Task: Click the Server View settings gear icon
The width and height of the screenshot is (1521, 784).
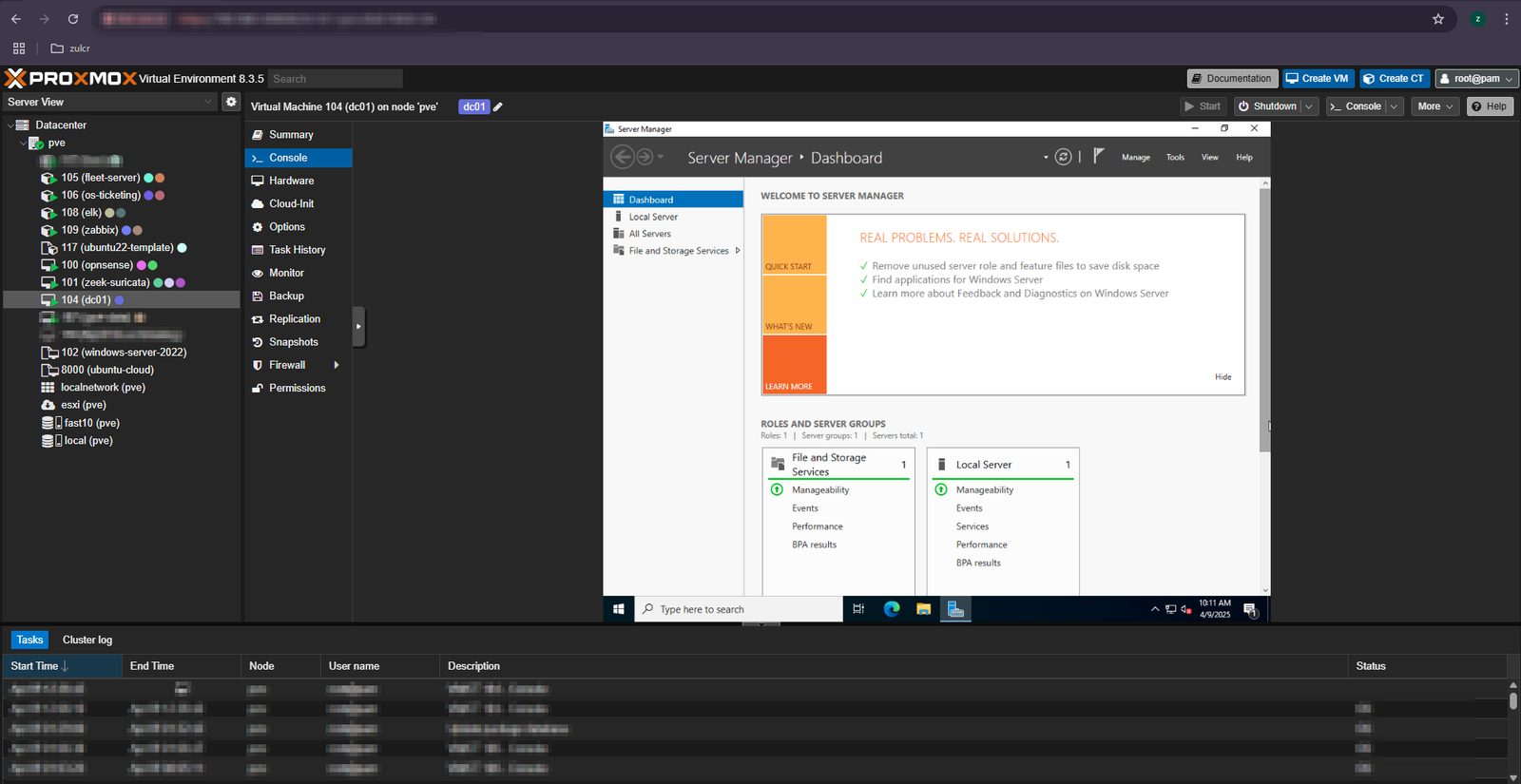Action: (x=231, y=102)
